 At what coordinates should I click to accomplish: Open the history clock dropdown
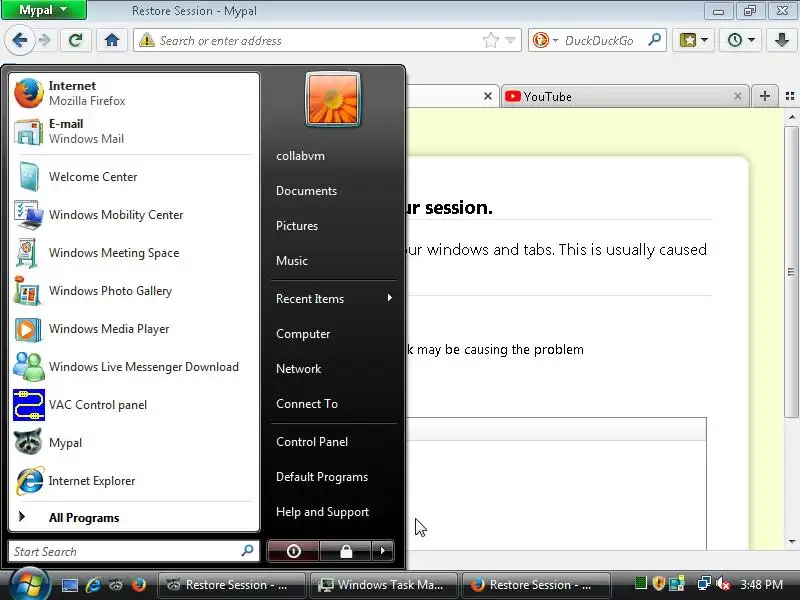pos(741,40)
